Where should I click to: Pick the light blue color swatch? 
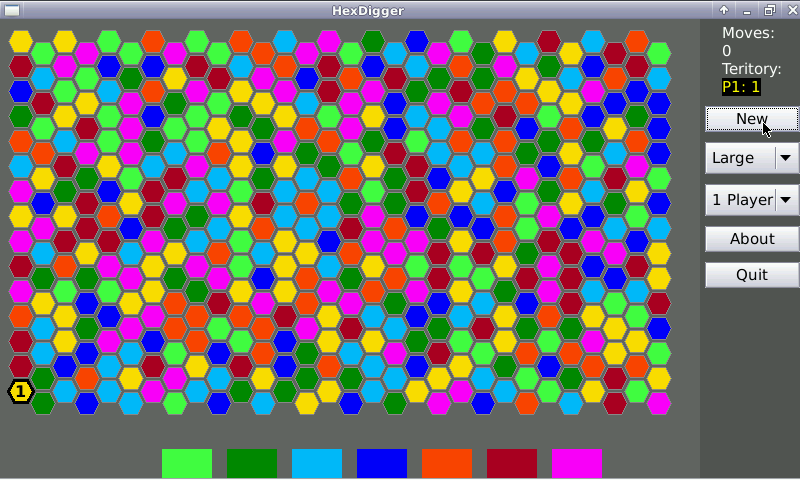pyautogui.click(x=317, y=464)
